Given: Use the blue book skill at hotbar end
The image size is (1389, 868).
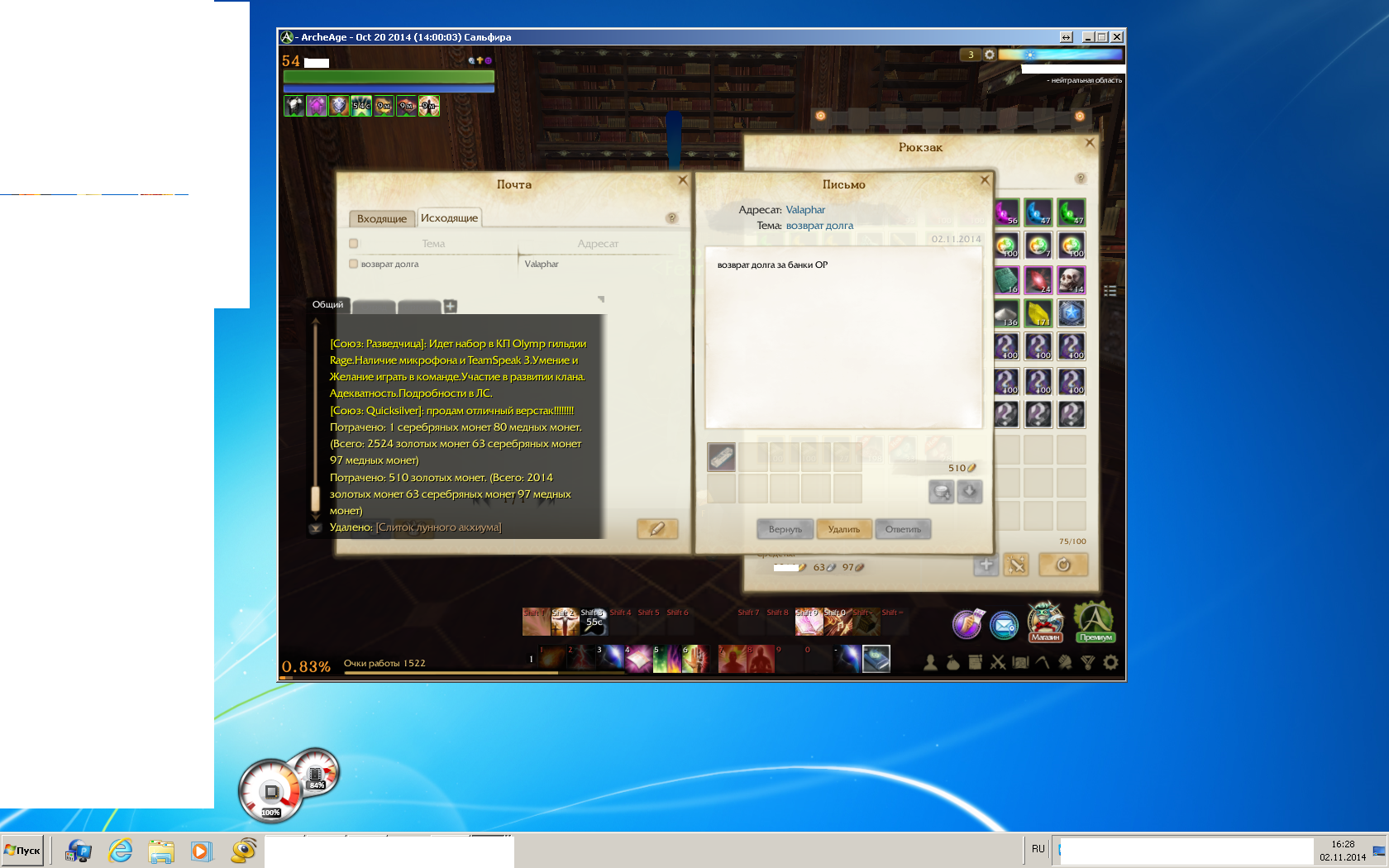Looking at the screenshot, I should pyautogui.click(x=876, y=659).
